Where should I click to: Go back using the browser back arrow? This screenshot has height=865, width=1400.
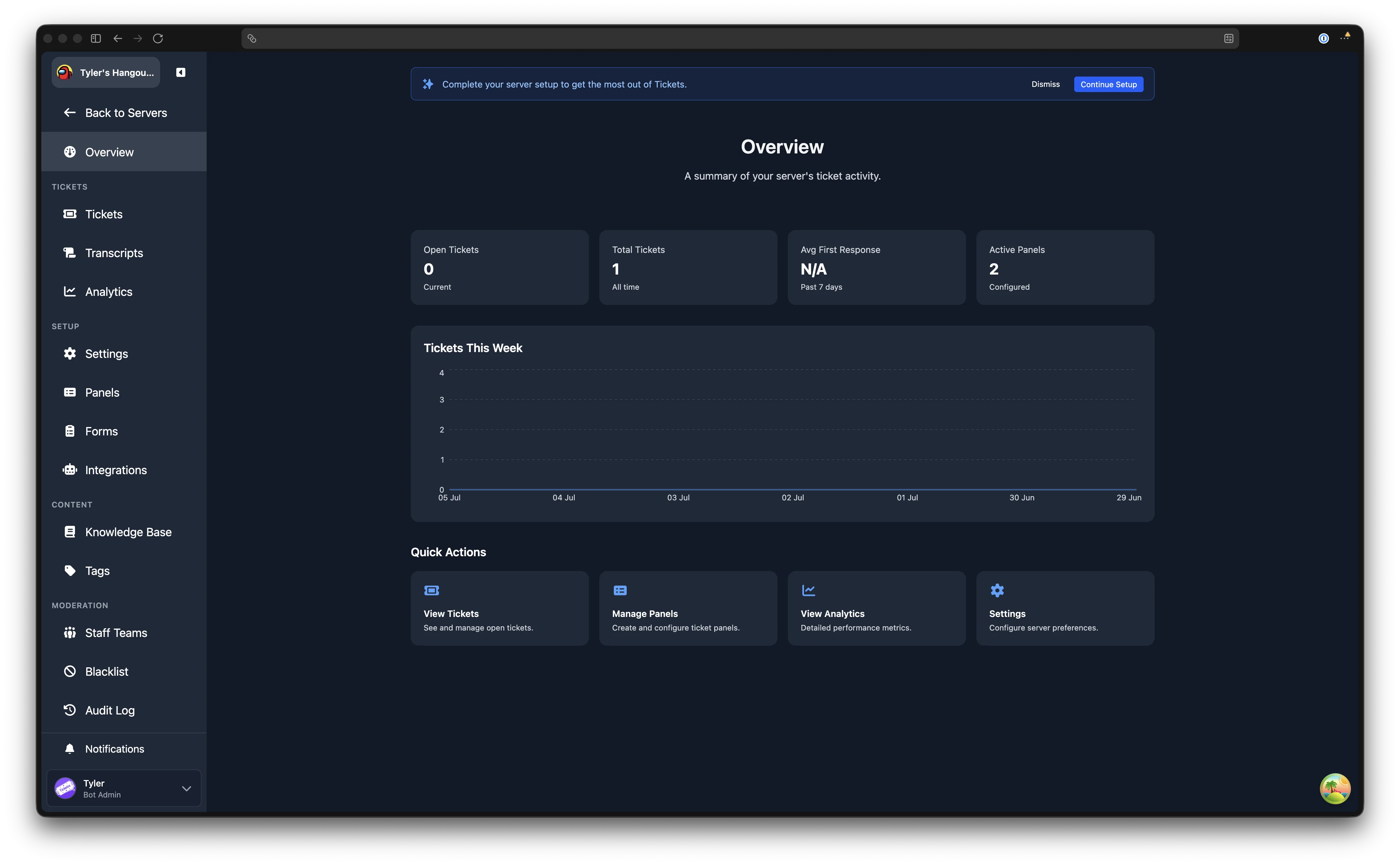click(118, 38)
